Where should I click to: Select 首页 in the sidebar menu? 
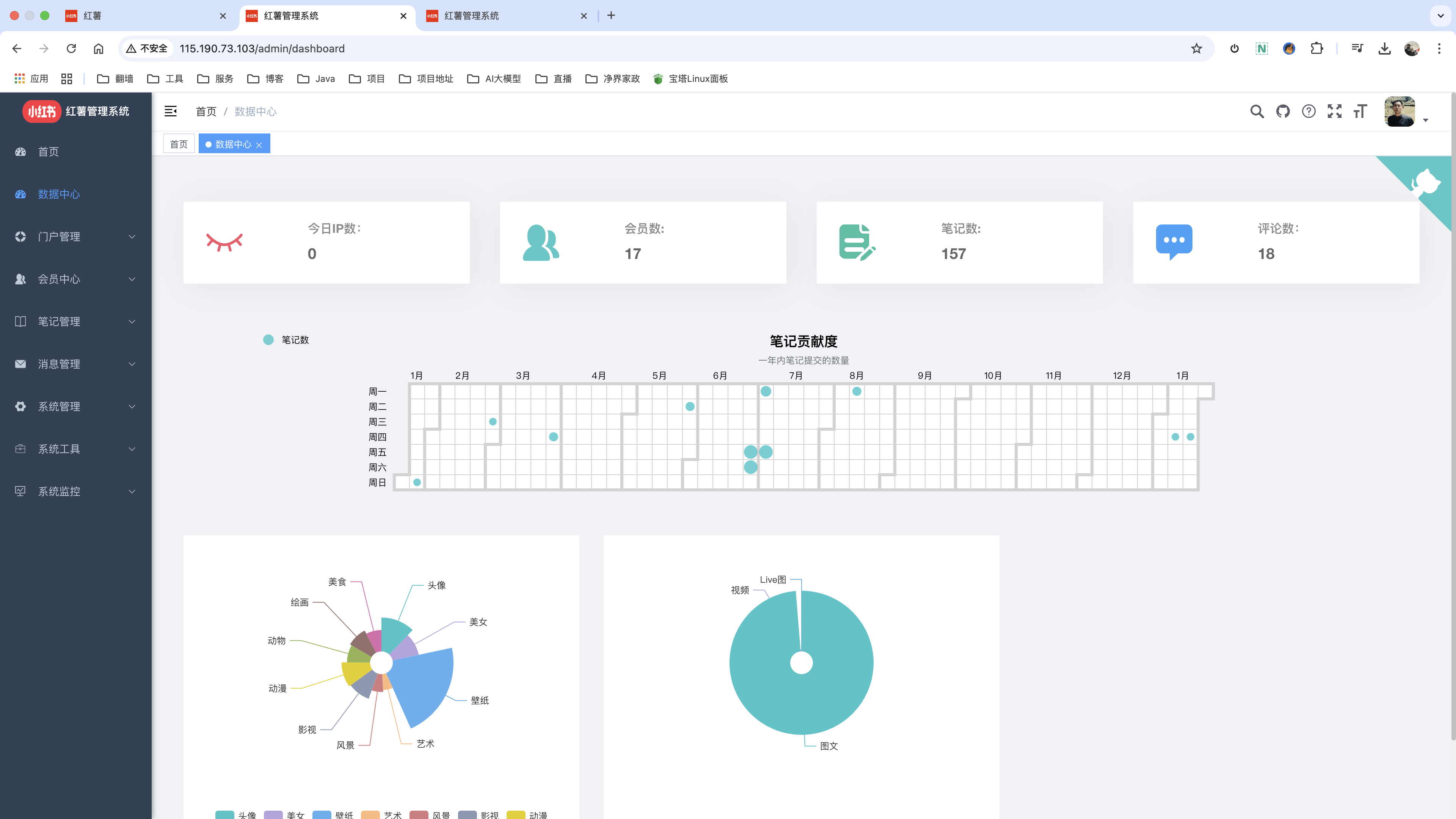pos(49,152)
